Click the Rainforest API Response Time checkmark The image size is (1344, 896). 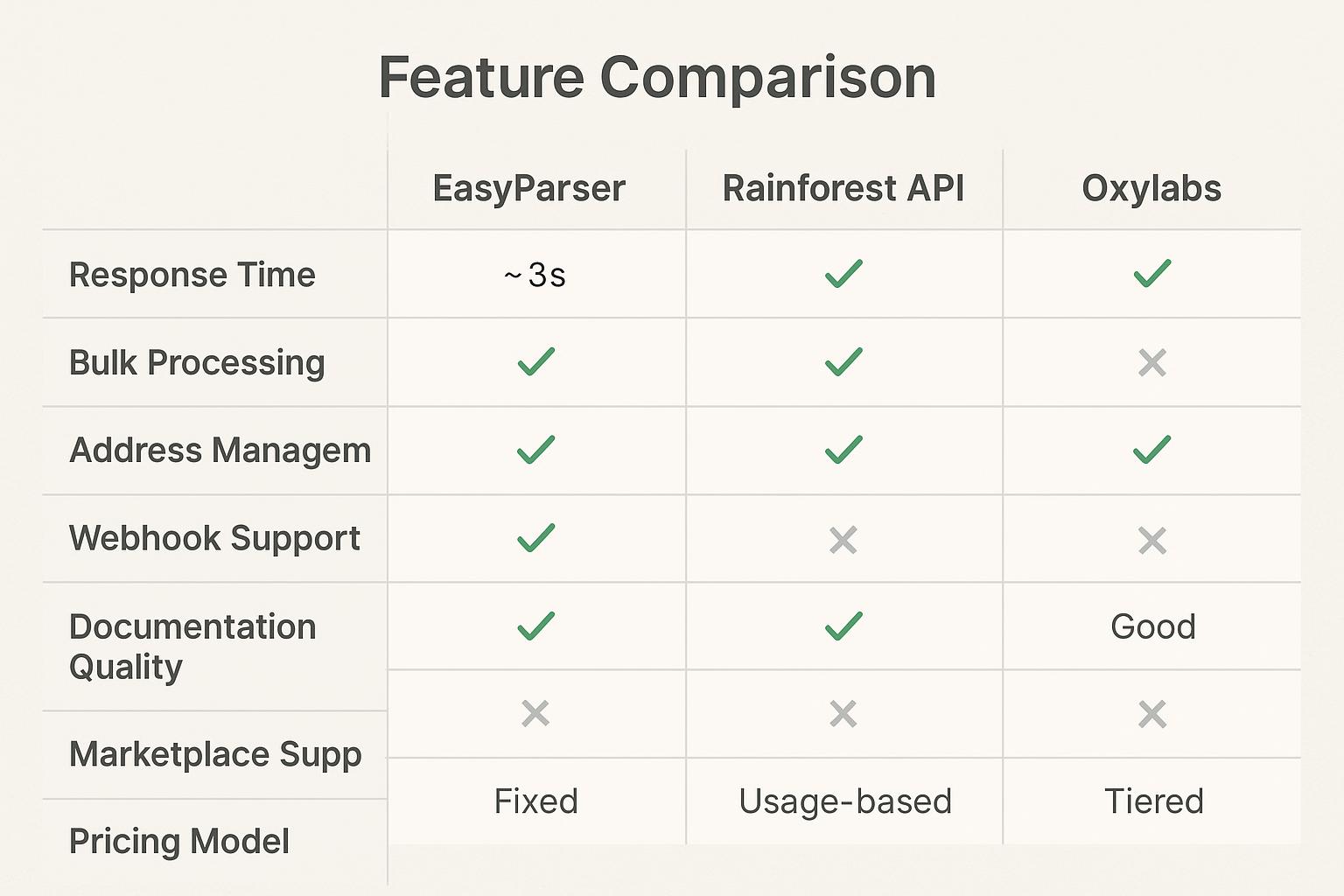coord(843,274)
